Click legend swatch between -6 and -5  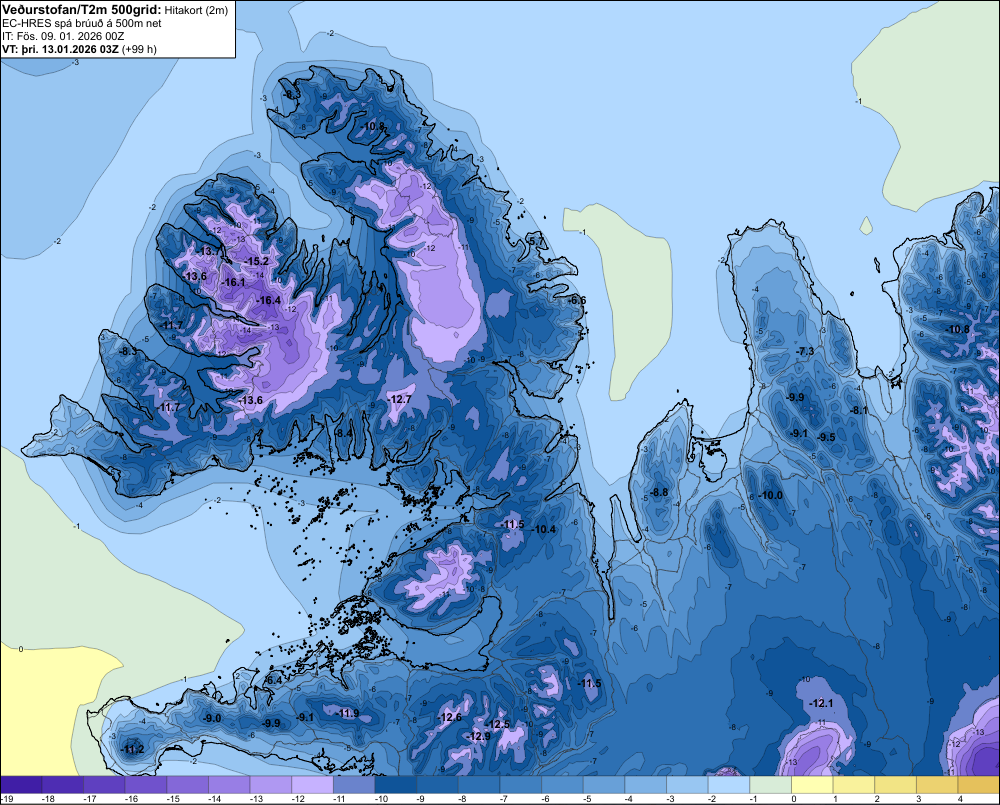pyautogui.click(x=562, y=785)
